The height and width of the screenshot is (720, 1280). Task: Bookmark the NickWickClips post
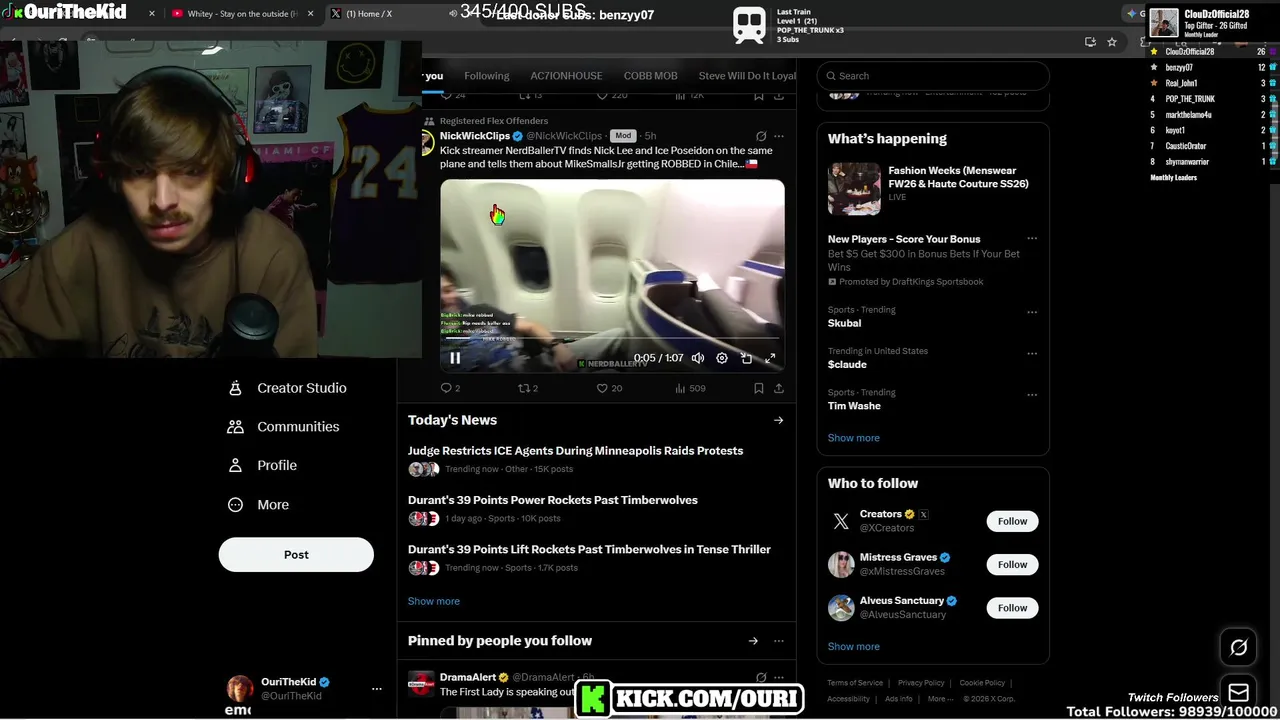[759, 388]
